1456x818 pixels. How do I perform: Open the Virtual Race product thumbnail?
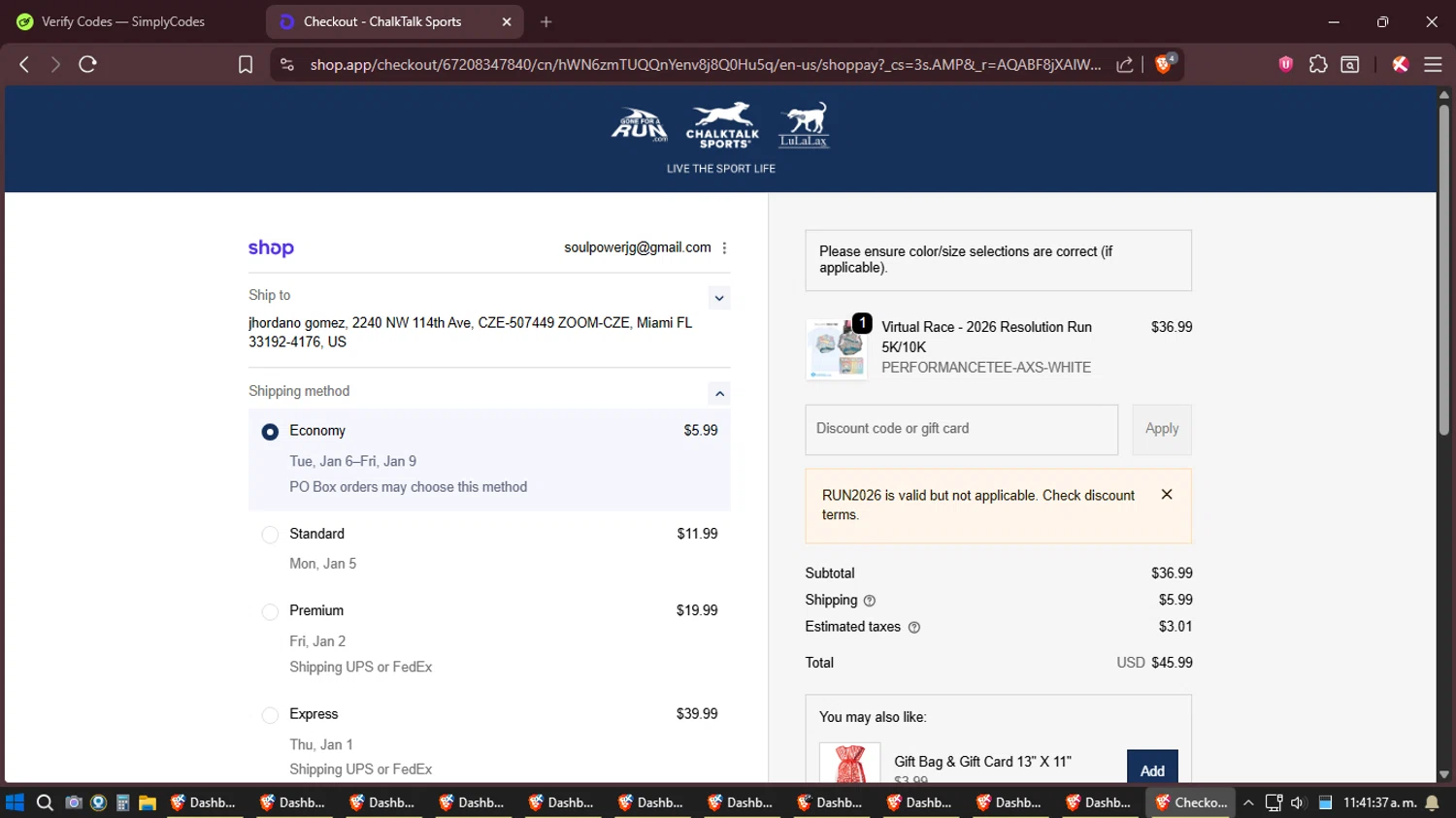tap(837, 349)
